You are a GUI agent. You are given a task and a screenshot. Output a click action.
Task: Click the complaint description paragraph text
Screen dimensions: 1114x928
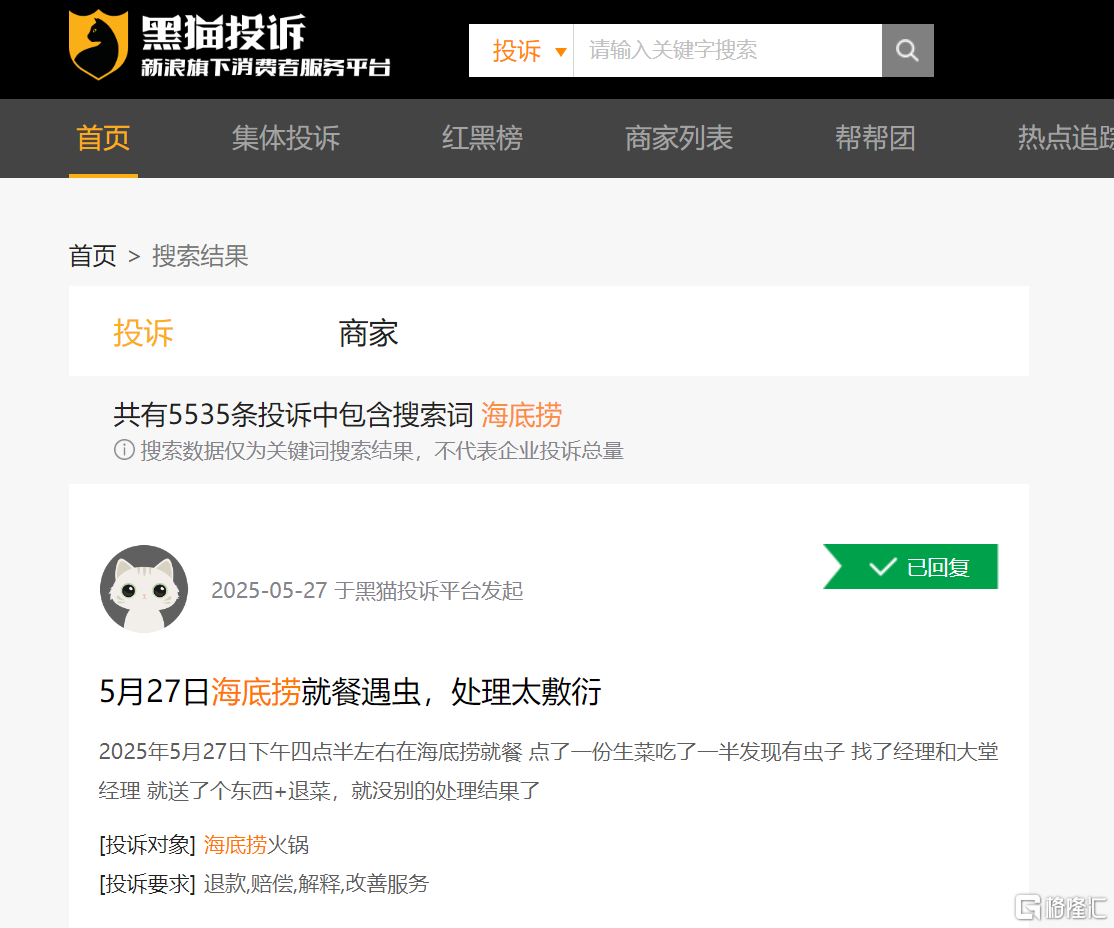point(548,770)
